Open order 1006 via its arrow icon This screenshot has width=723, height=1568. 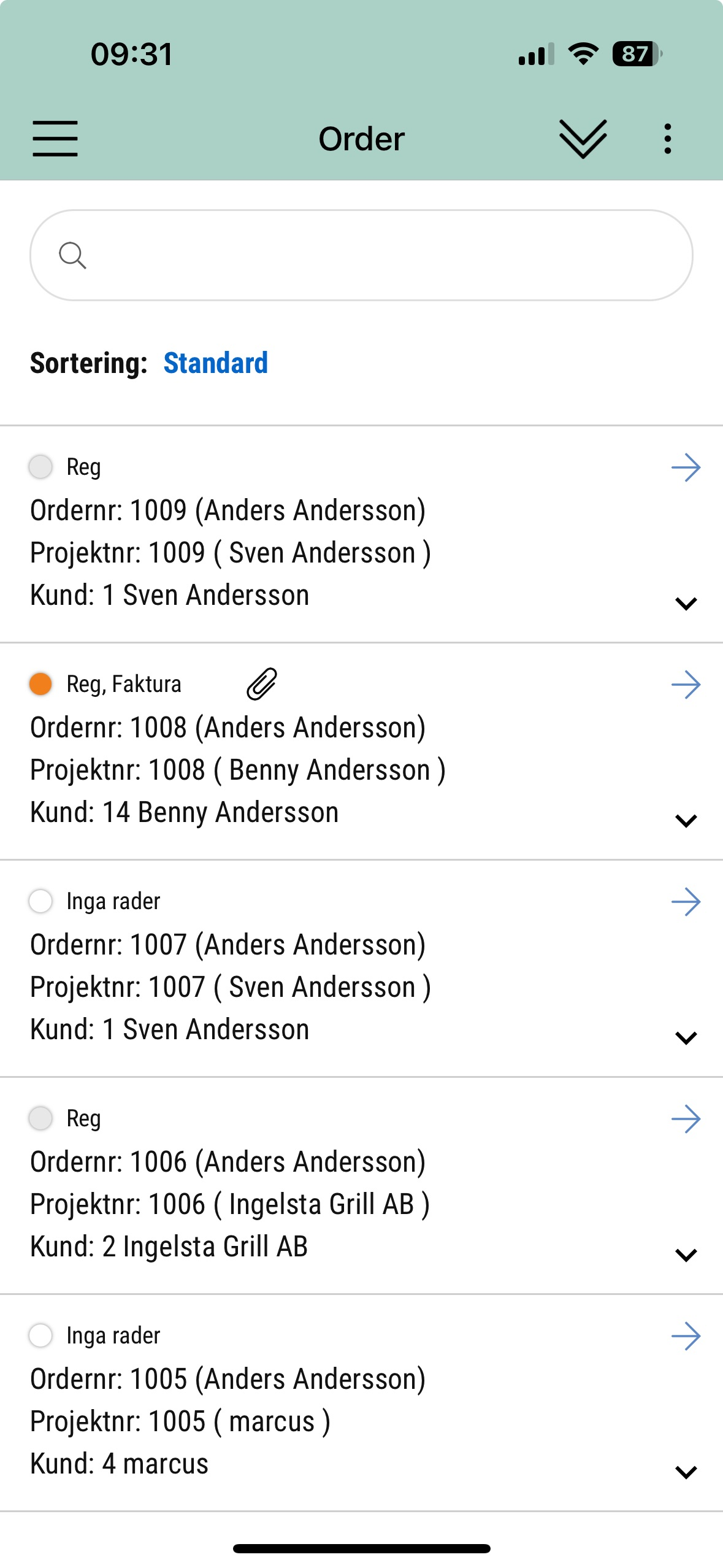coord(686,1120)
